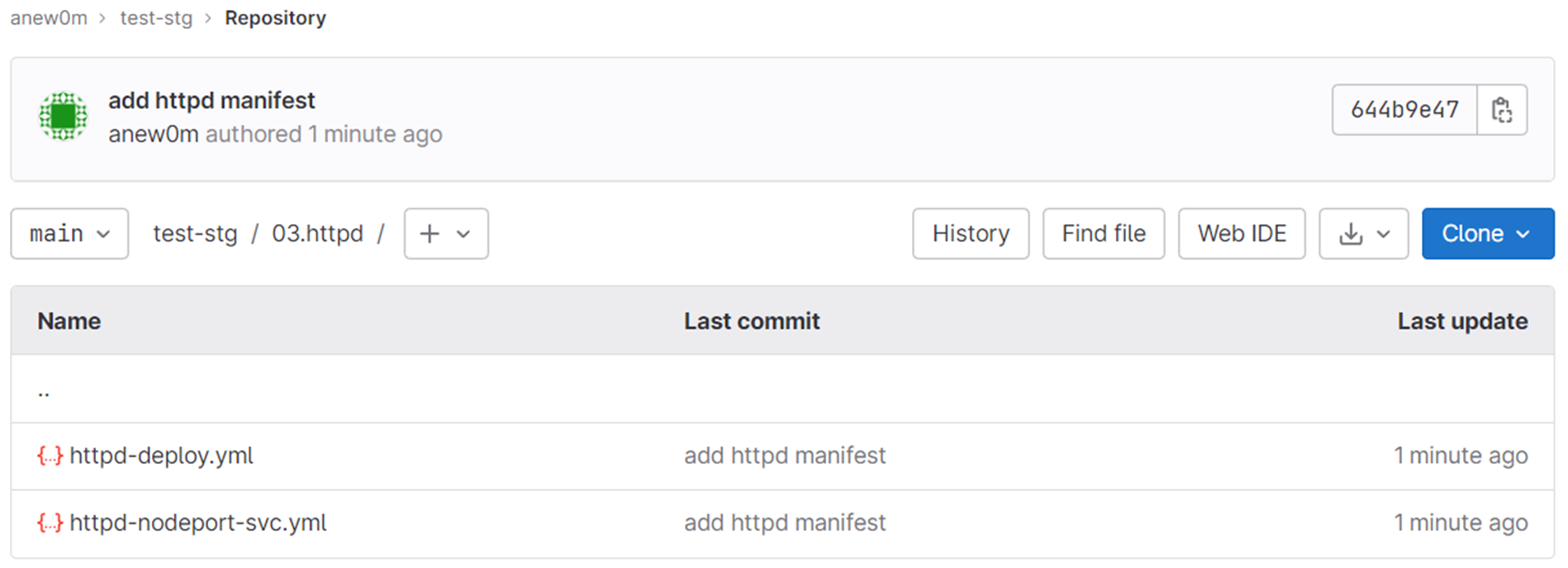Click the Find file button

tap(1103, 234)
